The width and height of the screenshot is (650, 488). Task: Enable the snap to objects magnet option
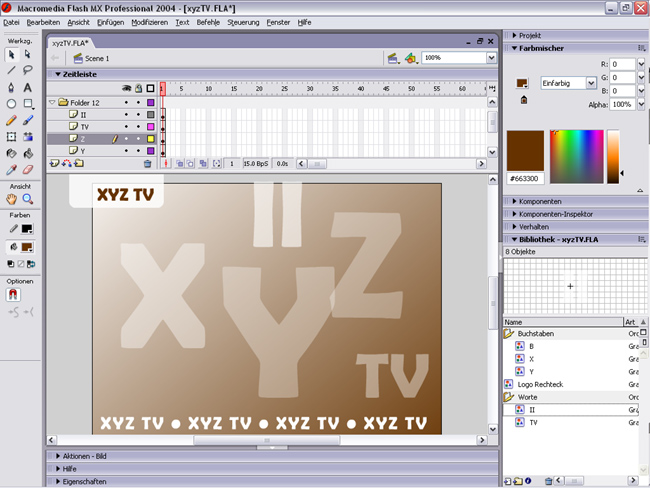tap(13, 295)
